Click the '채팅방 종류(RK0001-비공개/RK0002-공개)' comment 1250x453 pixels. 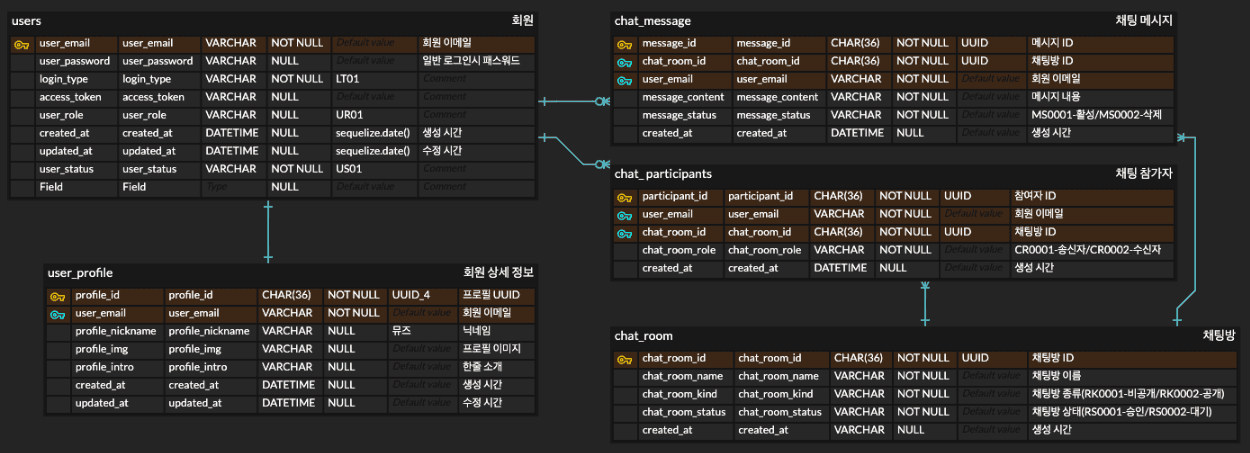click(1129, 394)
